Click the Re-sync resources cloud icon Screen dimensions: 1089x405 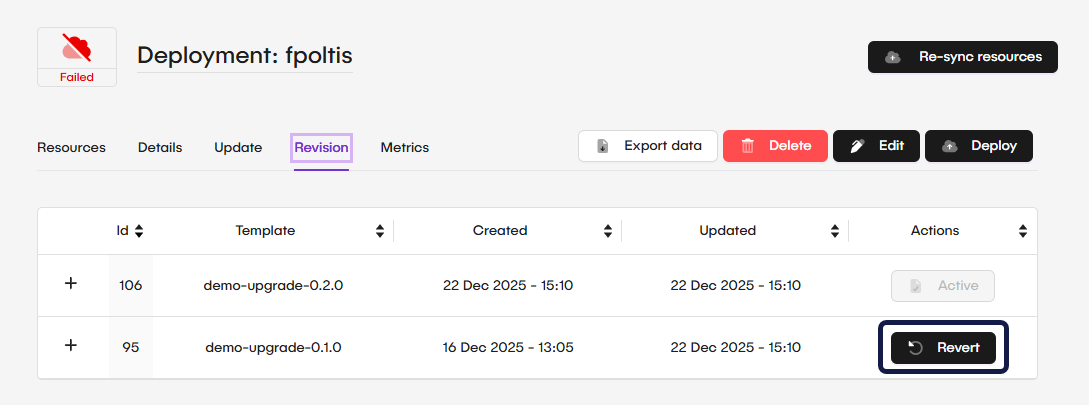tap(893, 57)
